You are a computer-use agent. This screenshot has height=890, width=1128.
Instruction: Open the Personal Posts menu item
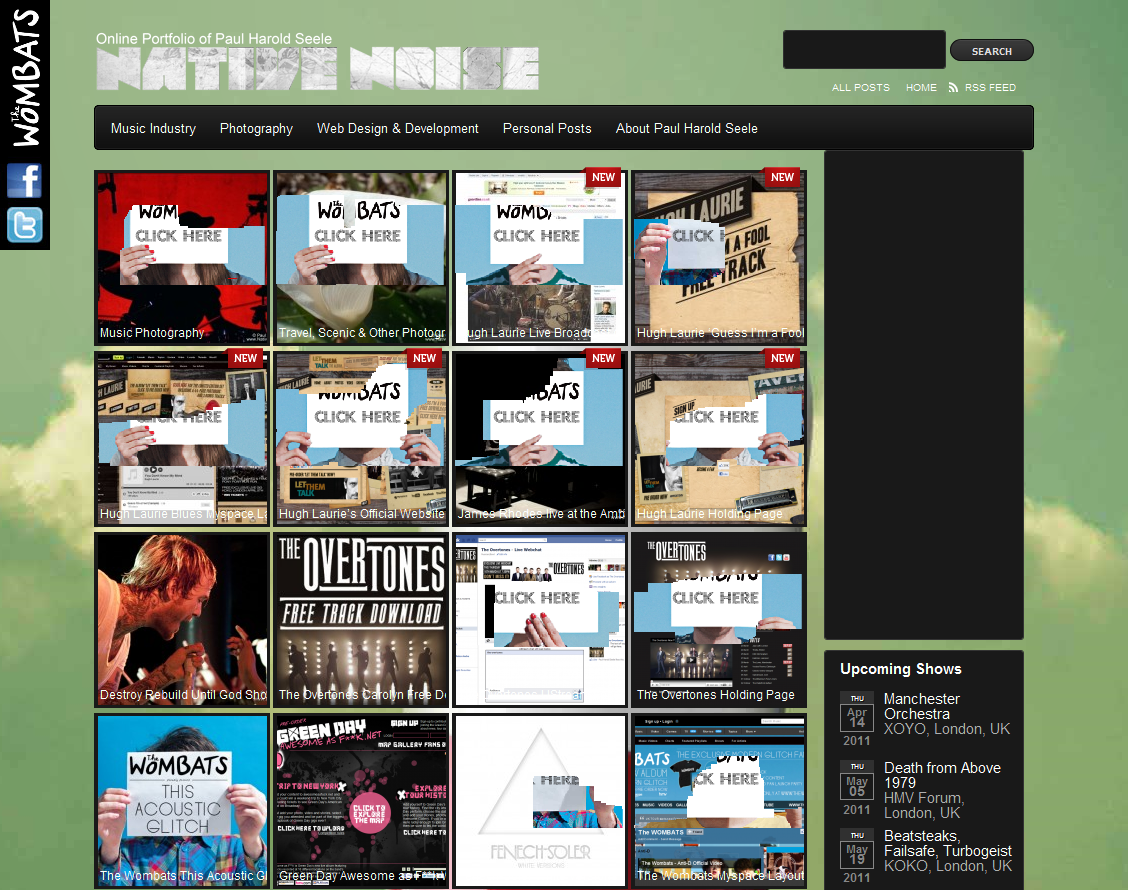pos(547,128)
